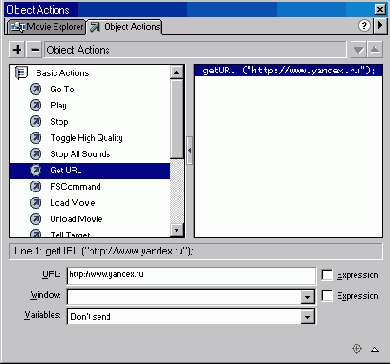
Task: Click the Basic Actions book icon
Action: pyautogui.click(x=22, y=73)
